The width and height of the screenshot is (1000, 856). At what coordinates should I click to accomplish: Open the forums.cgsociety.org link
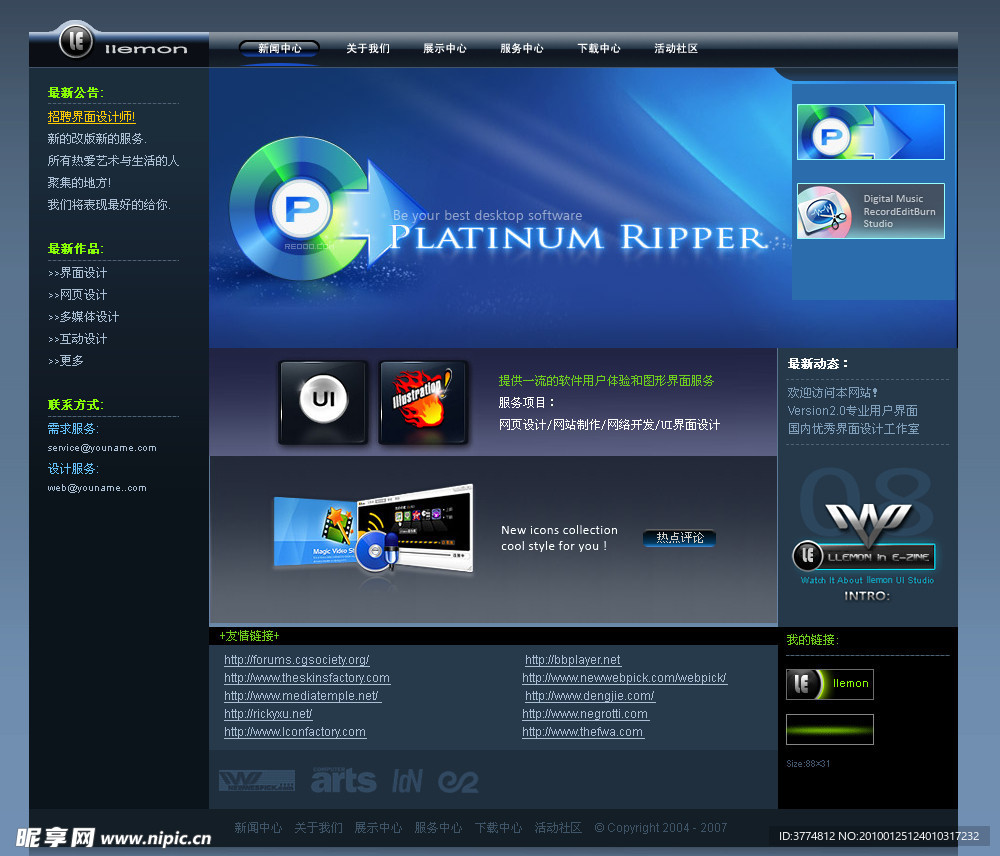tap(297, 660)
